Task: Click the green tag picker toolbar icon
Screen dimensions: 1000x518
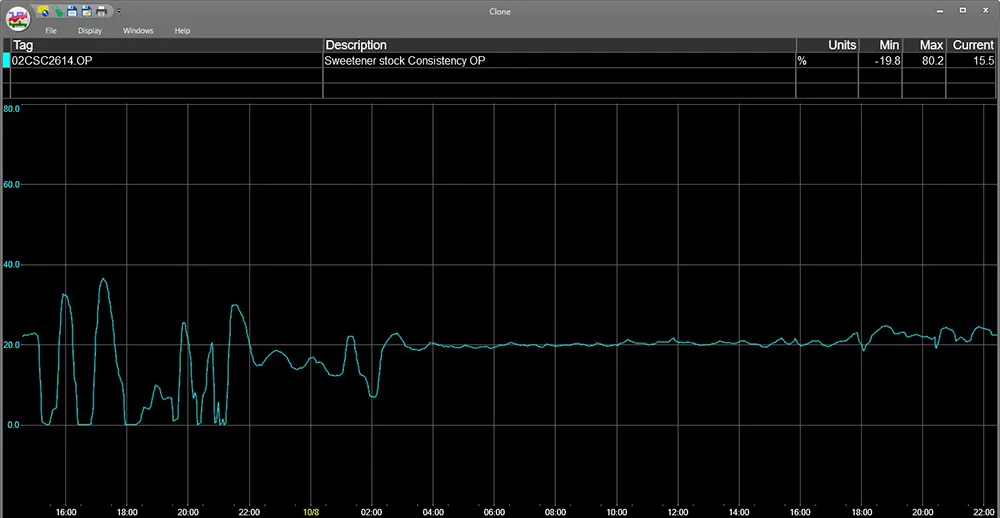Action: point(59,11)
